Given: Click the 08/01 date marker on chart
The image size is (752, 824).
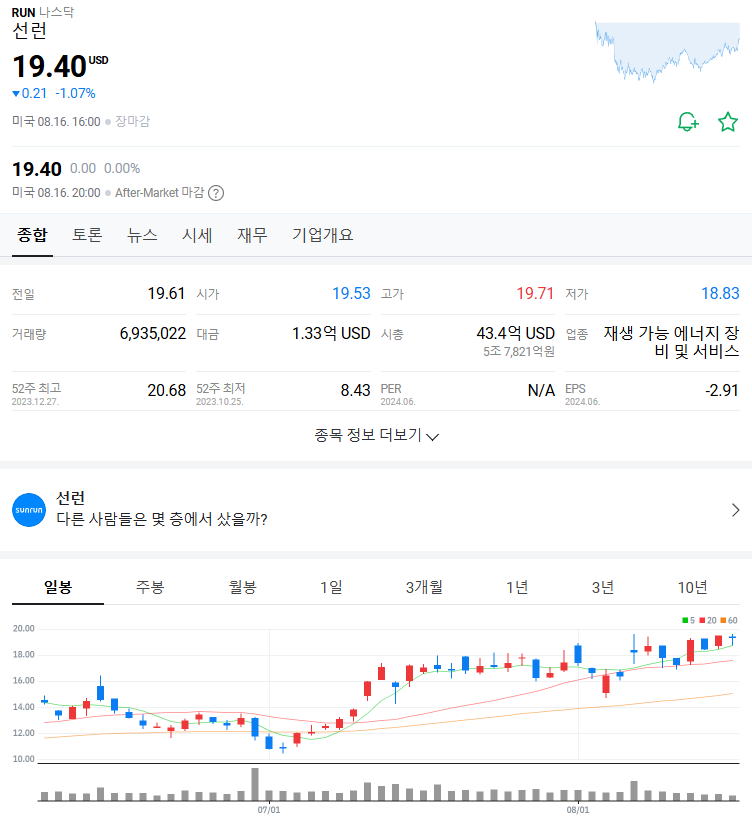Looking at the screenshot, I should (578, 810).
